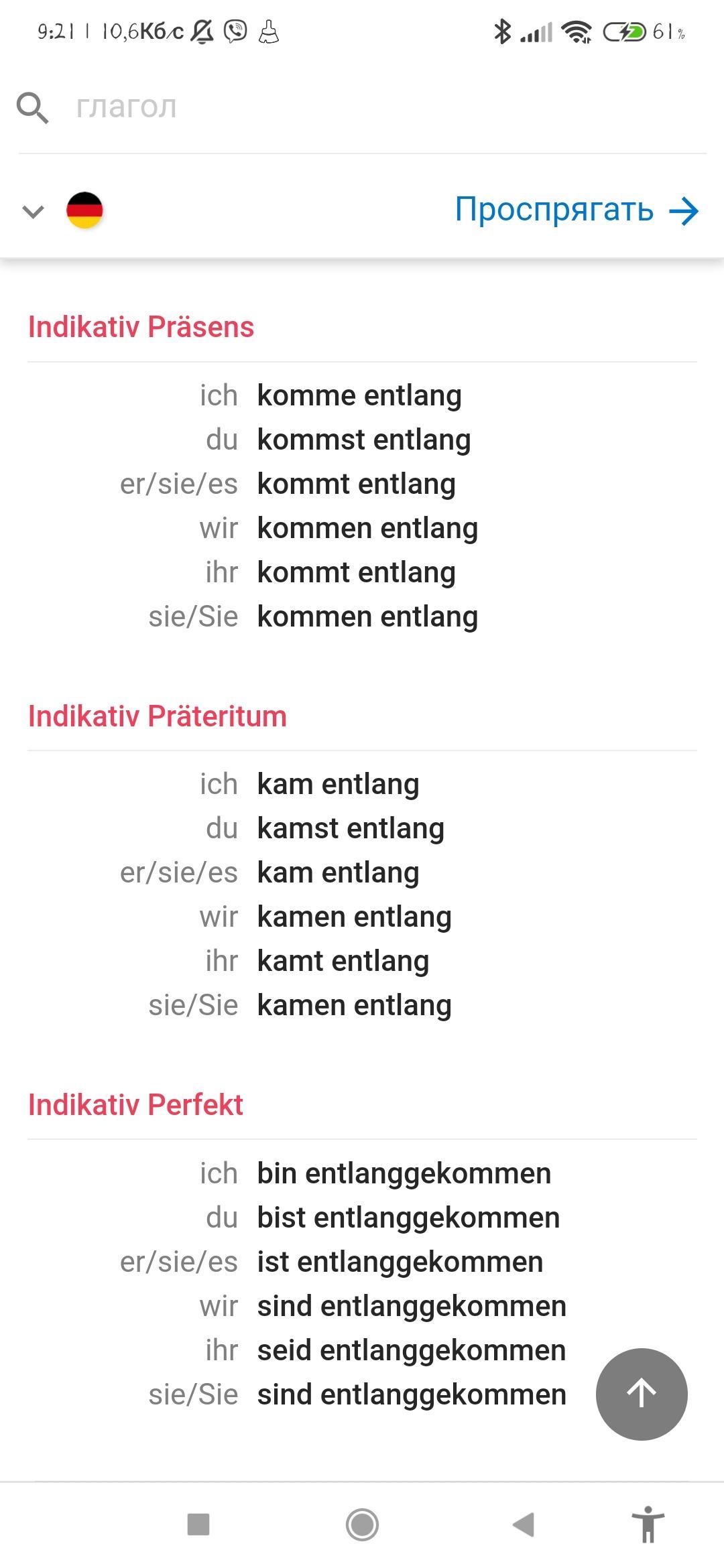
Task: Tap "seid entlanggekommen" conjugation
Action: [x=412, y=1350]
